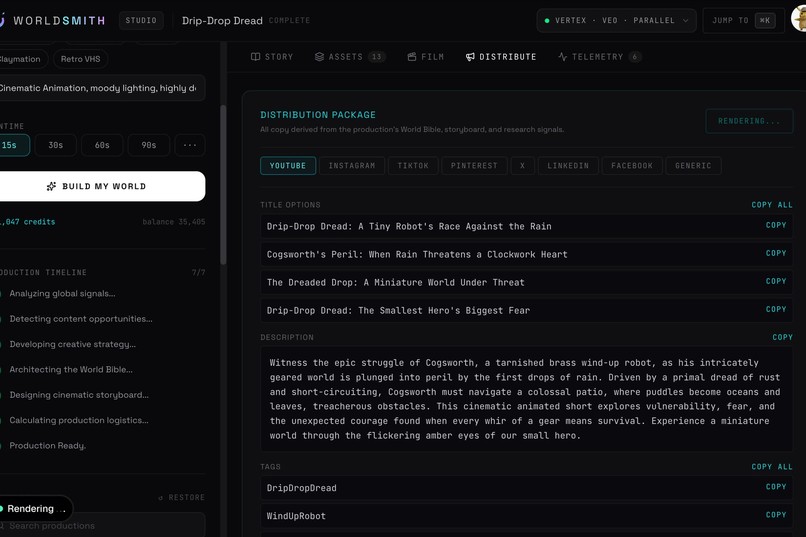Screen dimensions: 806x537
Task: Click 'Detecting content opportunities...' step
Action: click(81, 319)
